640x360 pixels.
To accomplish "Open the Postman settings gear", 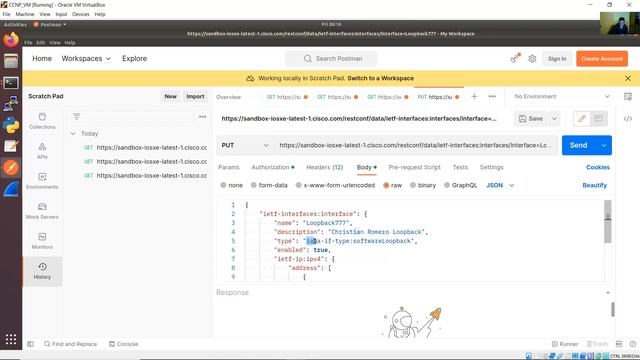I will (532, 59).
